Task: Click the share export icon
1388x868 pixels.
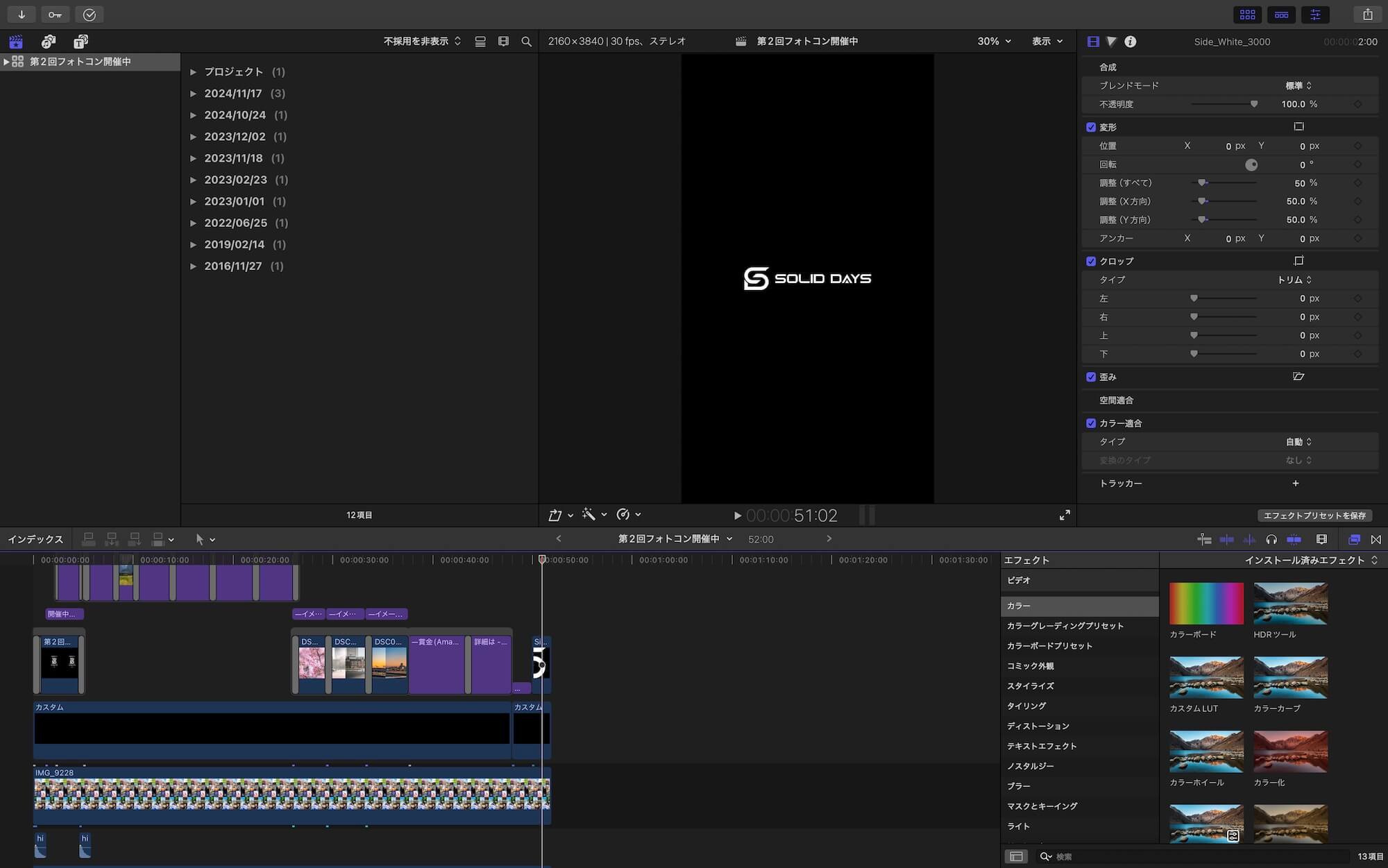Action: coord(1367,15)
